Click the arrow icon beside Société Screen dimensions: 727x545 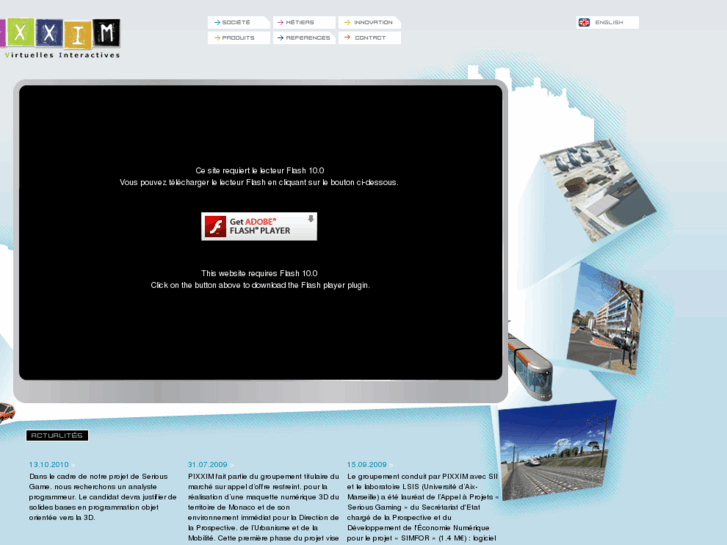[x=217, y=22]
